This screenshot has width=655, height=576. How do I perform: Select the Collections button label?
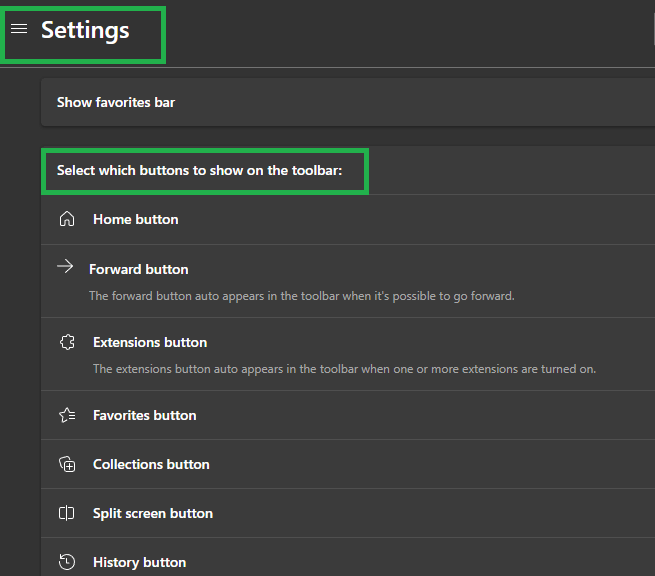[151, 464]
